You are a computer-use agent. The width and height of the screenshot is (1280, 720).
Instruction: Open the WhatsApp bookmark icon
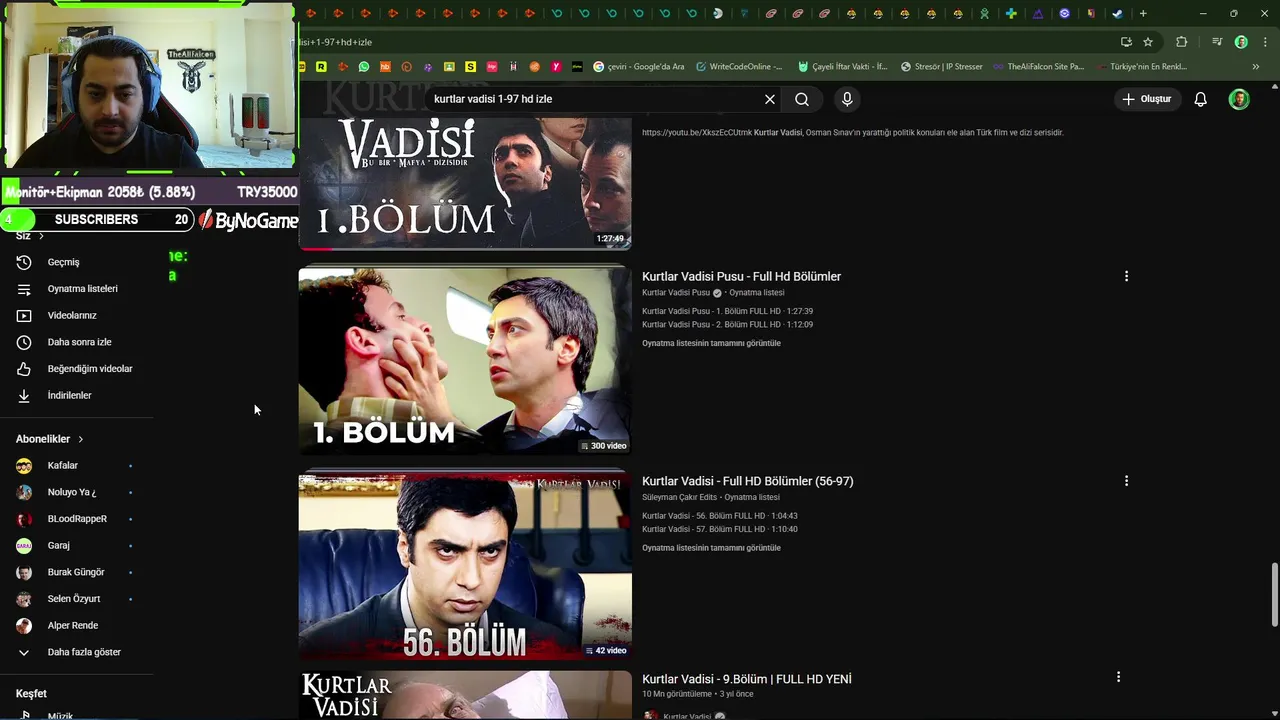point(364,67)
